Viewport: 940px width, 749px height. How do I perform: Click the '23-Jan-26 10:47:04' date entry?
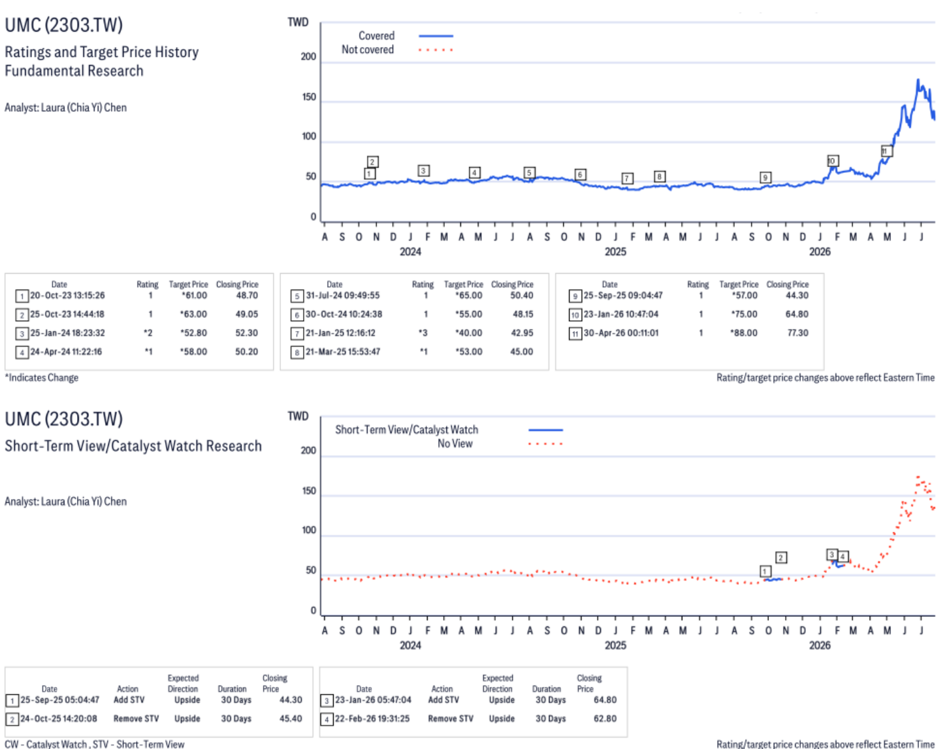point(621,314)
